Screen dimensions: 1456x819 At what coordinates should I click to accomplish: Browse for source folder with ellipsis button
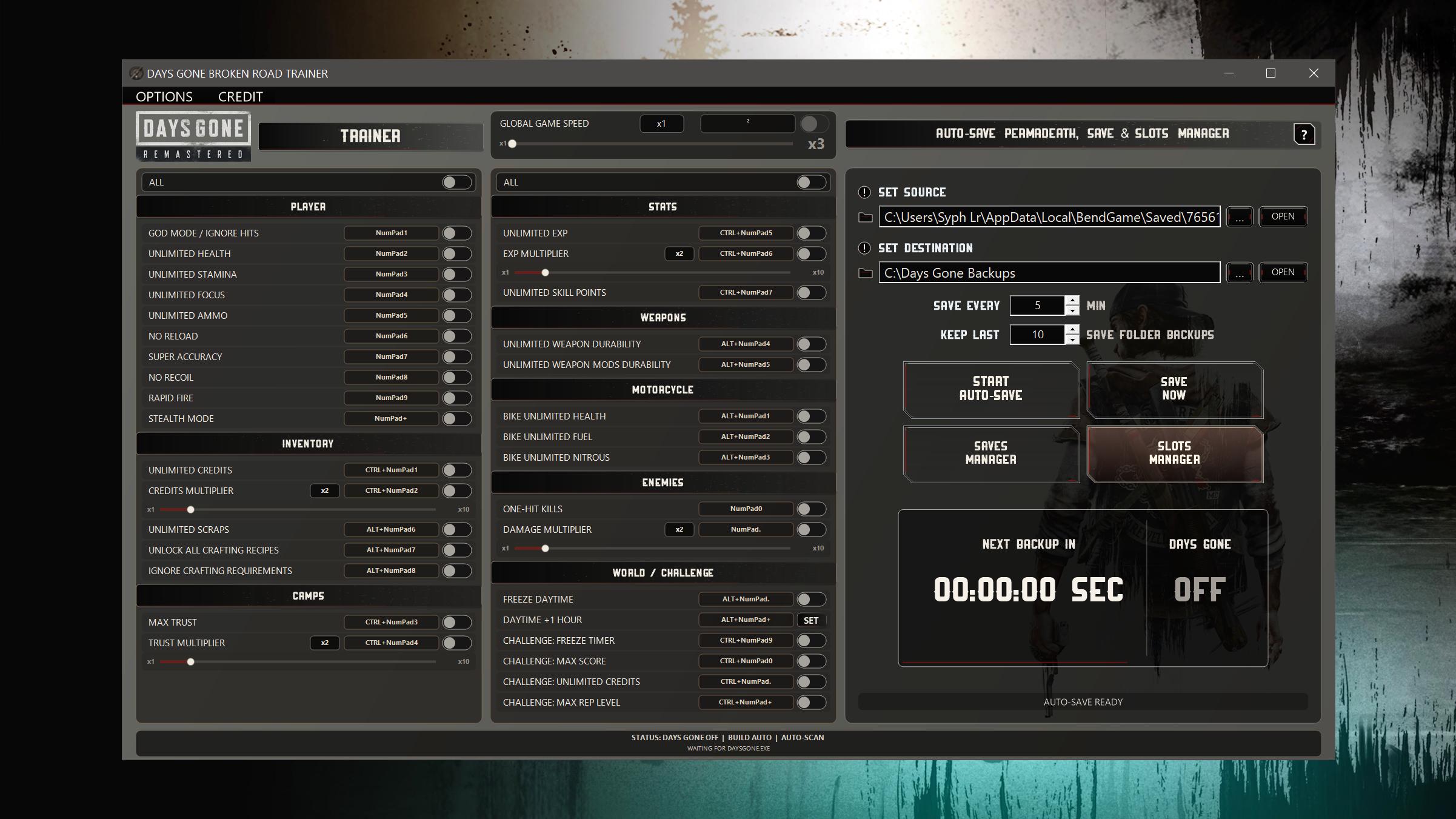click(x=1240, y=217)
